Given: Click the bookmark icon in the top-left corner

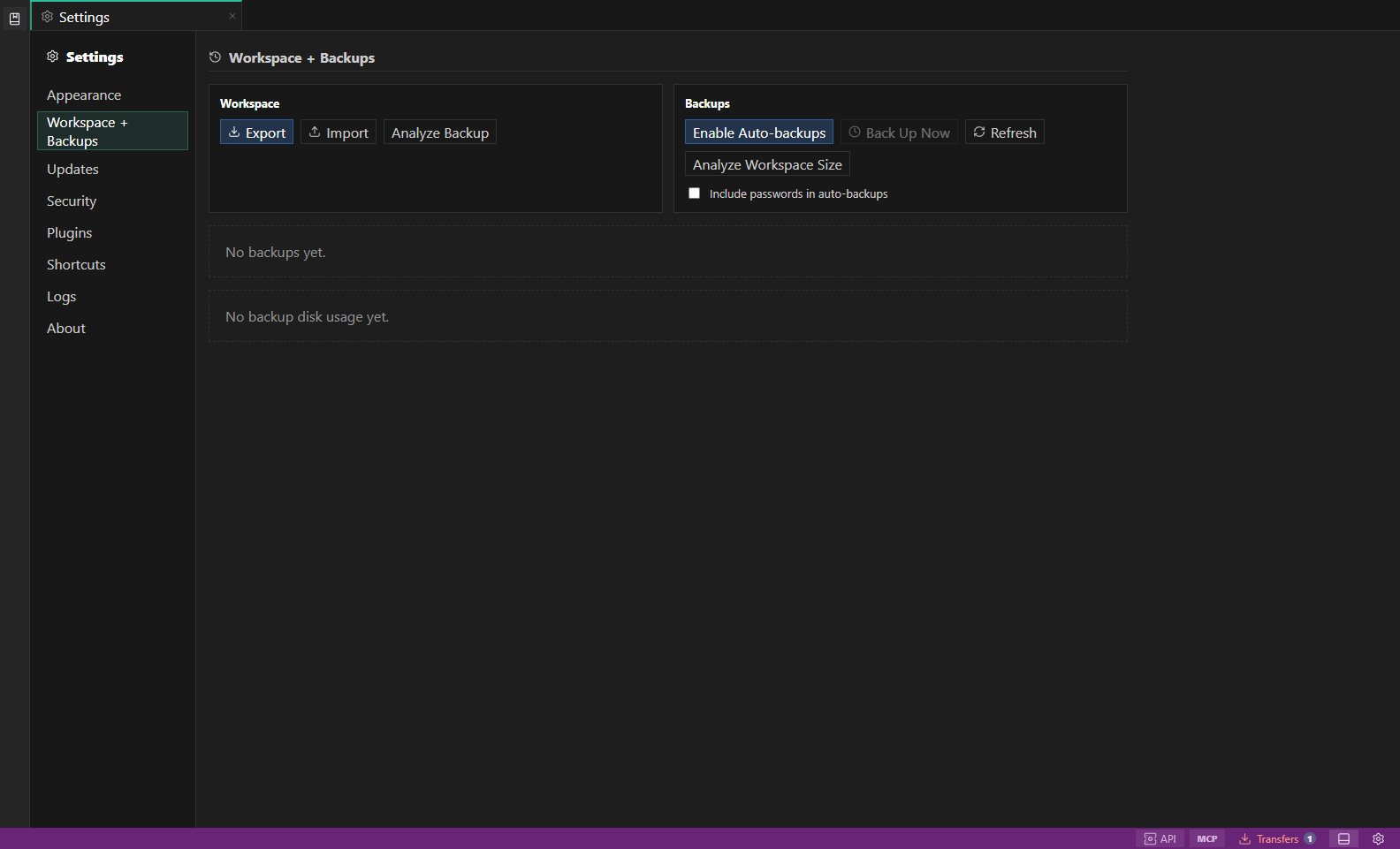Looking at the screenshot, I should coord(14,18).
